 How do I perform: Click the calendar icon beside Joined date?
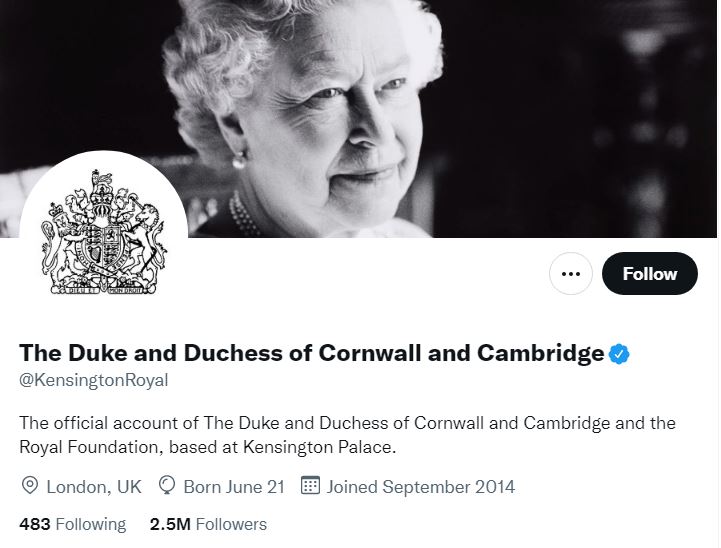coord(310,487)
